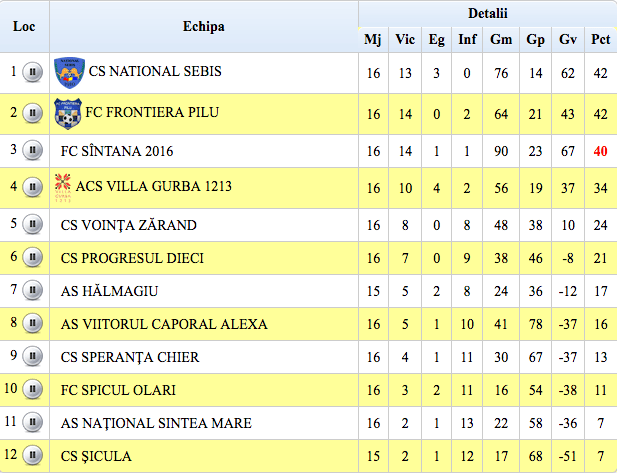Click the Vic column header
617x473 pixels.
coord(405,40)
